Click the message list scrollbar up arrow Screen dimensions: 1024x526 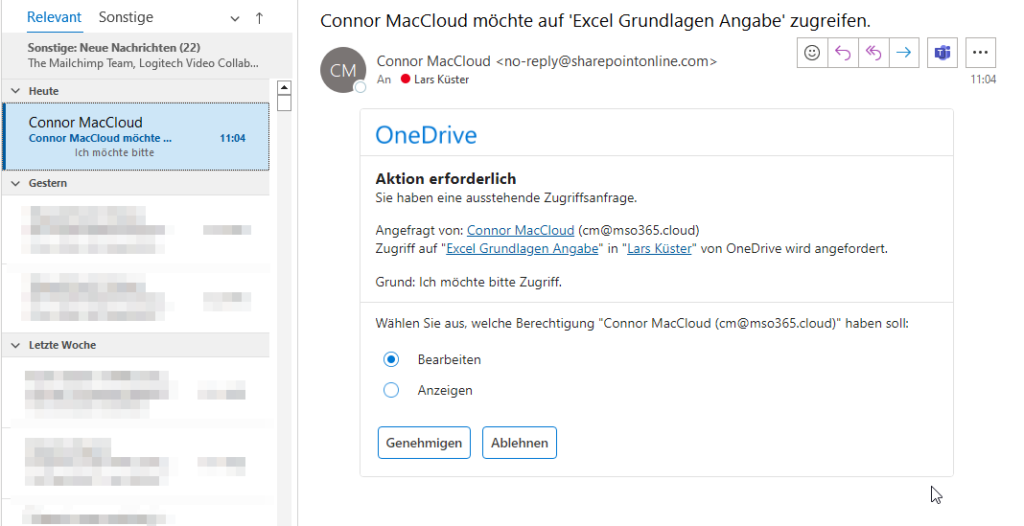coord(283,88)
